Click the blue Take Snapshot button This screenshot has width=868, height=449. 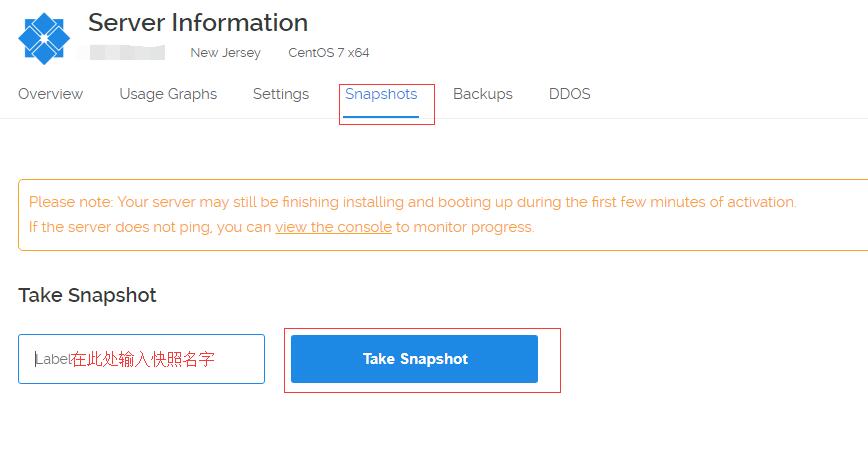(x=414, y=359)
